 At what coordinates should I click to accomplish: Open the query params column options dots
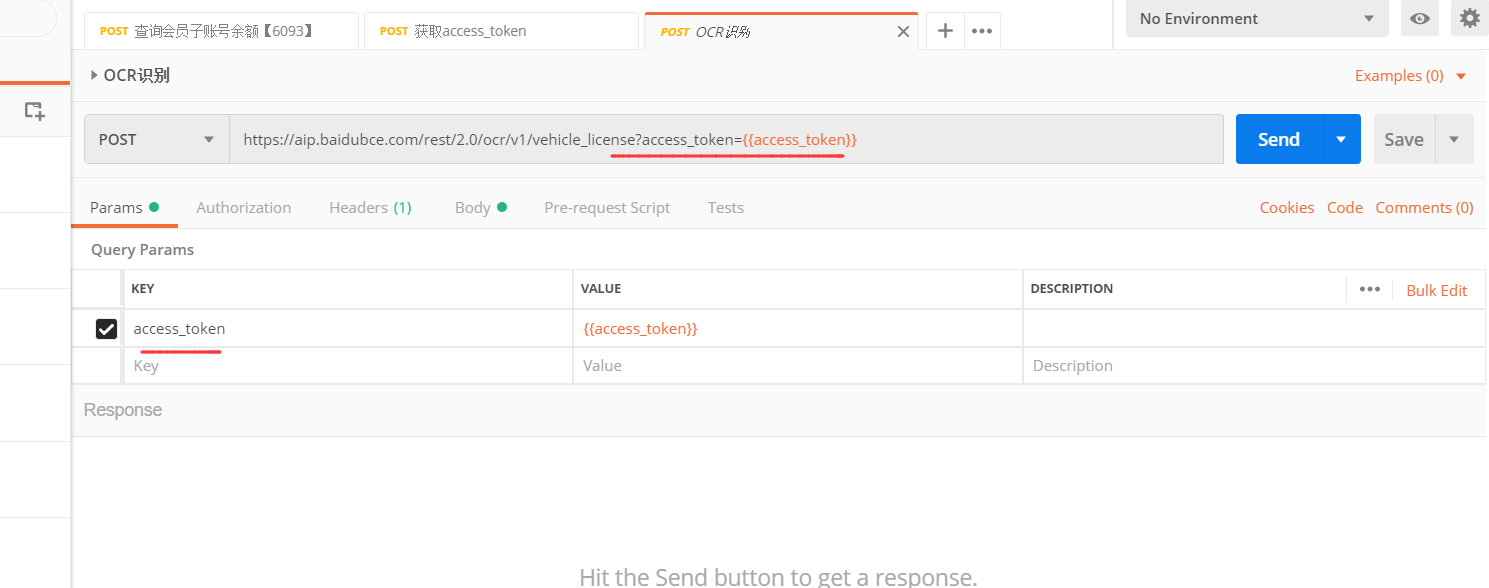(1370, 289)
